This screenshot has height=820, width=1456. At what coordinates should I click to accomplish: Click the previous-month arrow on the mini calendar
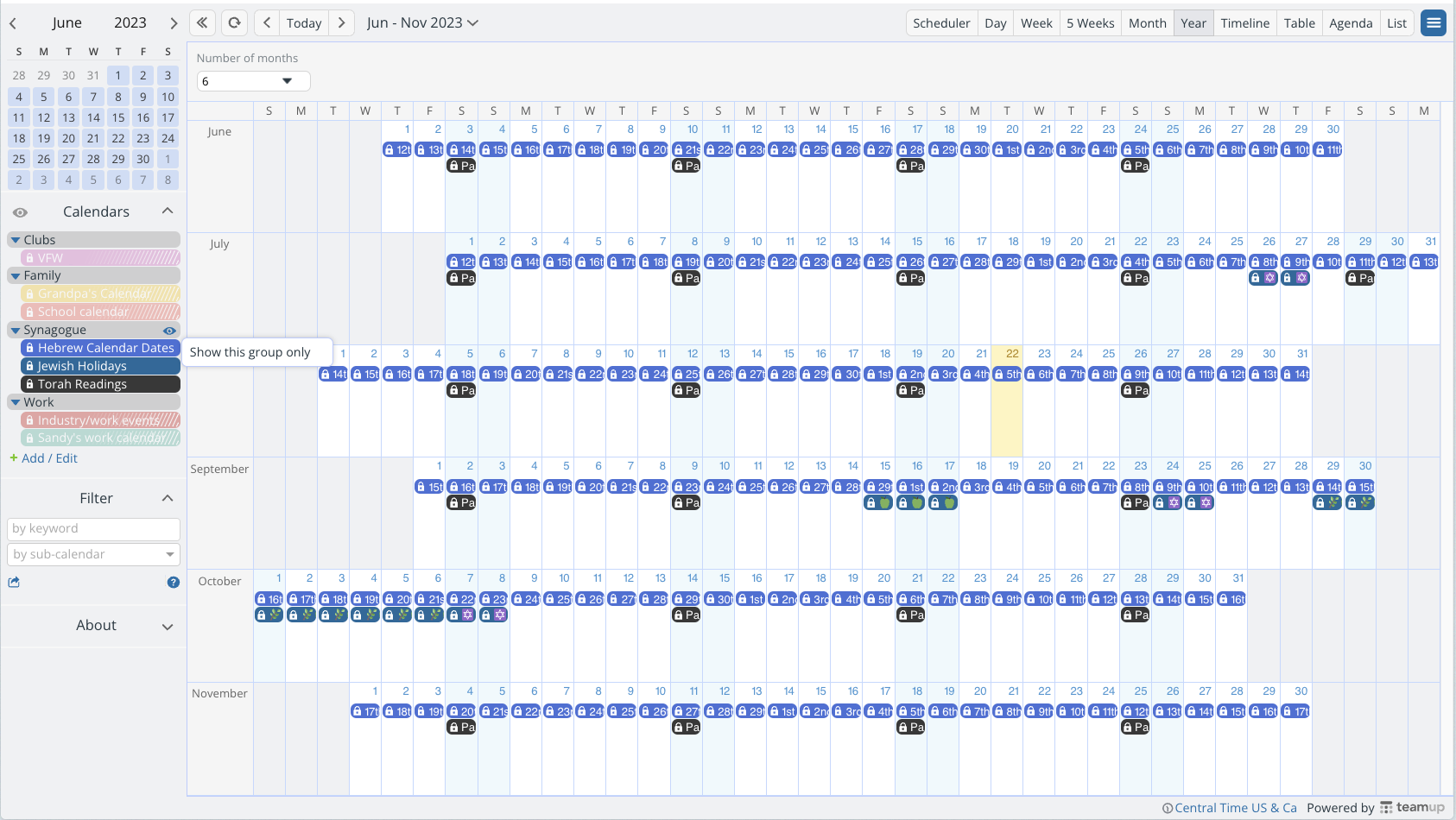click(13, 22)
